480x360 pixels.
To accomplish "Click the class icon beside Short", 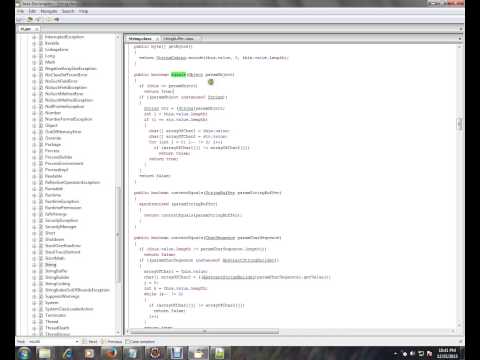I will pyautogui.click(x=41, y=233).
